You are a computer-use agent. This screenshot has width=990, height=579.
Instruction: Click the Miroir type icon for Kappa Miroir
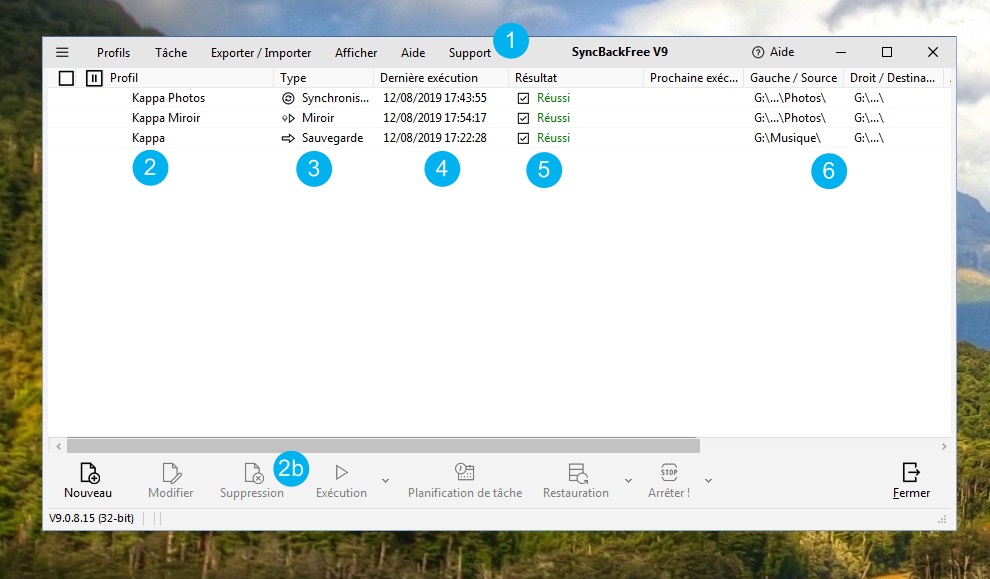click(x=288, y=118)
